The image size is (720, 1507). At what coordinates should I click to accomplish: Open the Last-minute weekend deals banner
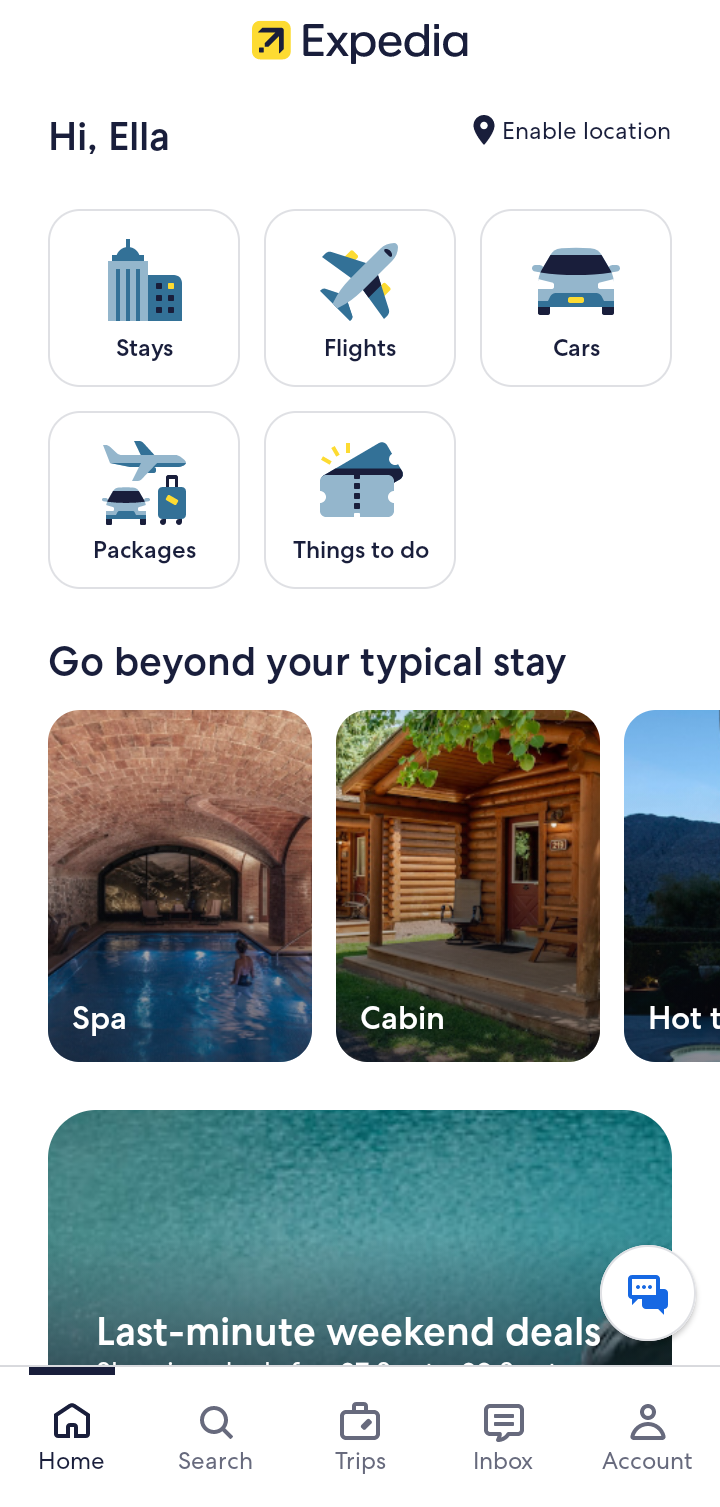click(x=360, y=1238)
